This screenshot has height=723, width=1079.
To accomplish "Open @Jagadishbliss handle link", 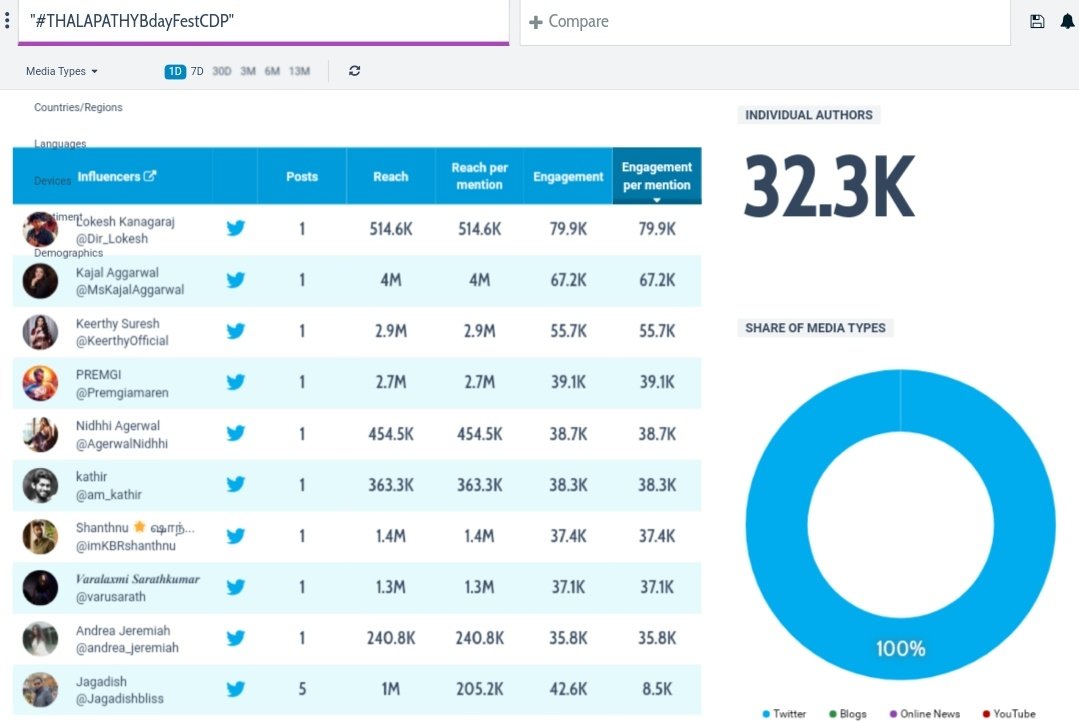I will [x=120, y=698].
